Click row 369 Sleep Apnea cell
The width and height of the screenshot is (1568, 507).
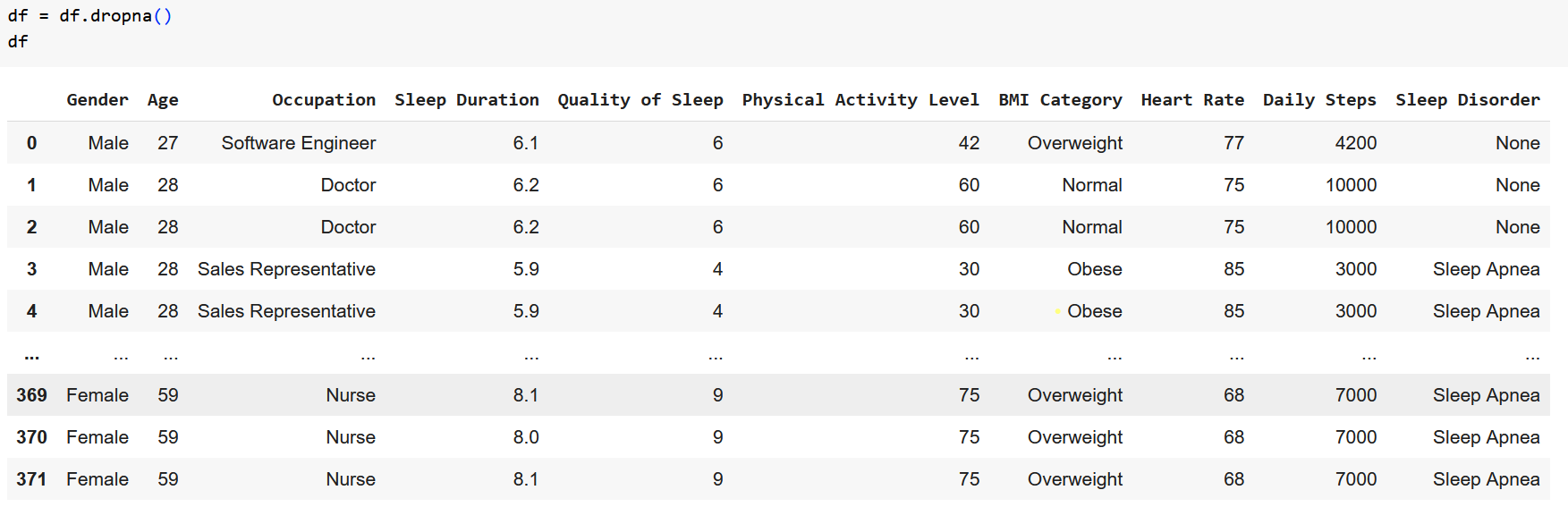point(1486,395)
